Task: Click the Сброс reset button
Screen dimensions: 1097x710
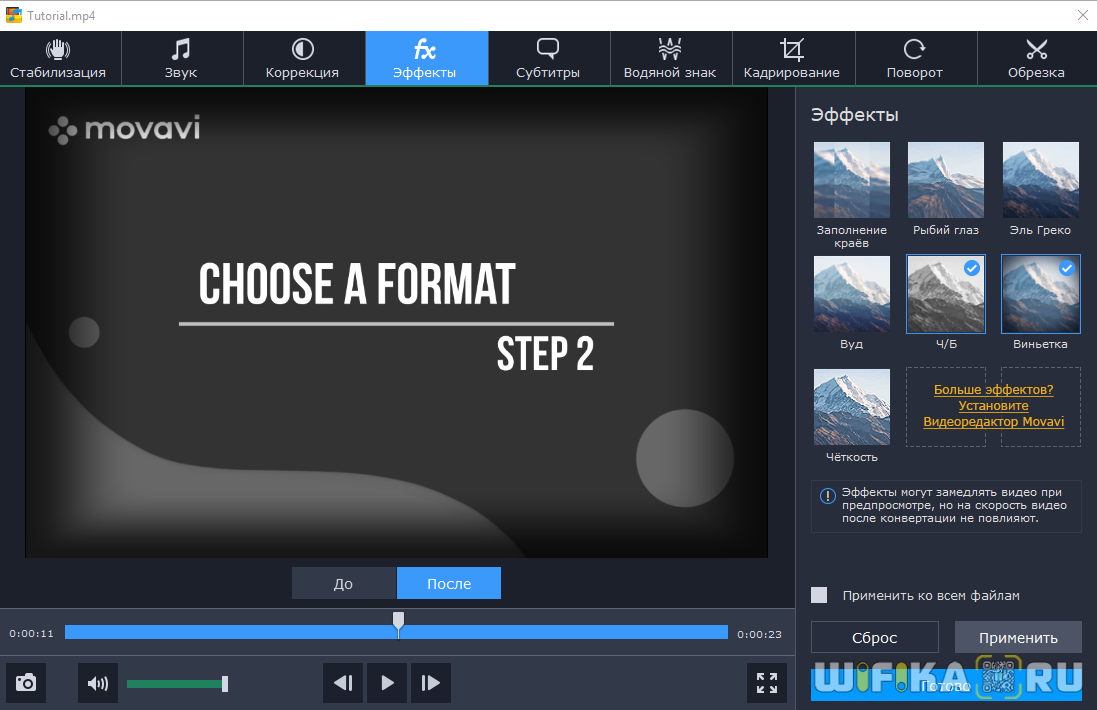Action: point(874,637)
